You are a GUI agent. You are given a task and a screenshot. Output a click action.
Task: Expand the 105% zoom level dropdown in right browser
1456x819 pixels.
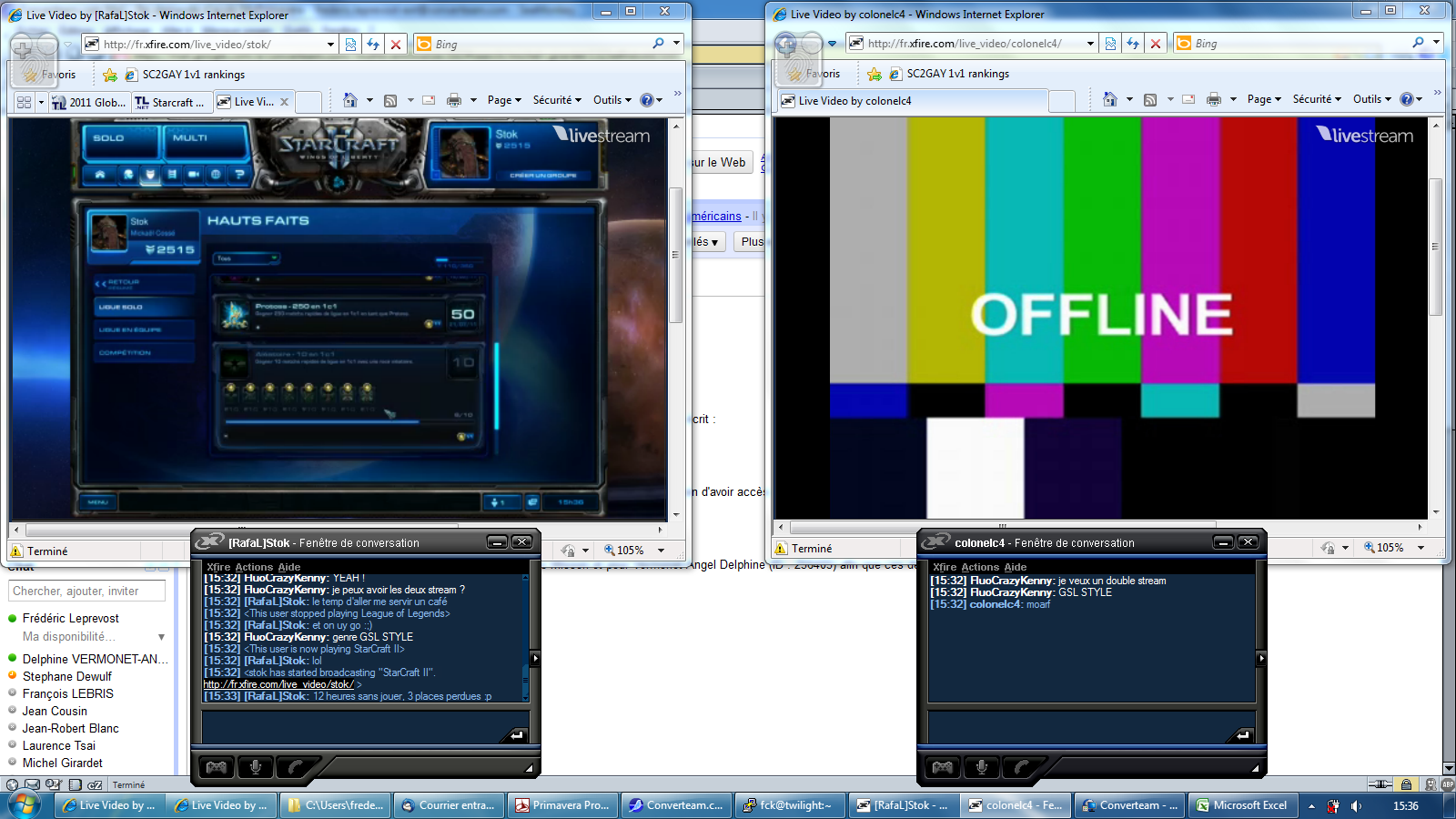[x=1421, y=548]
